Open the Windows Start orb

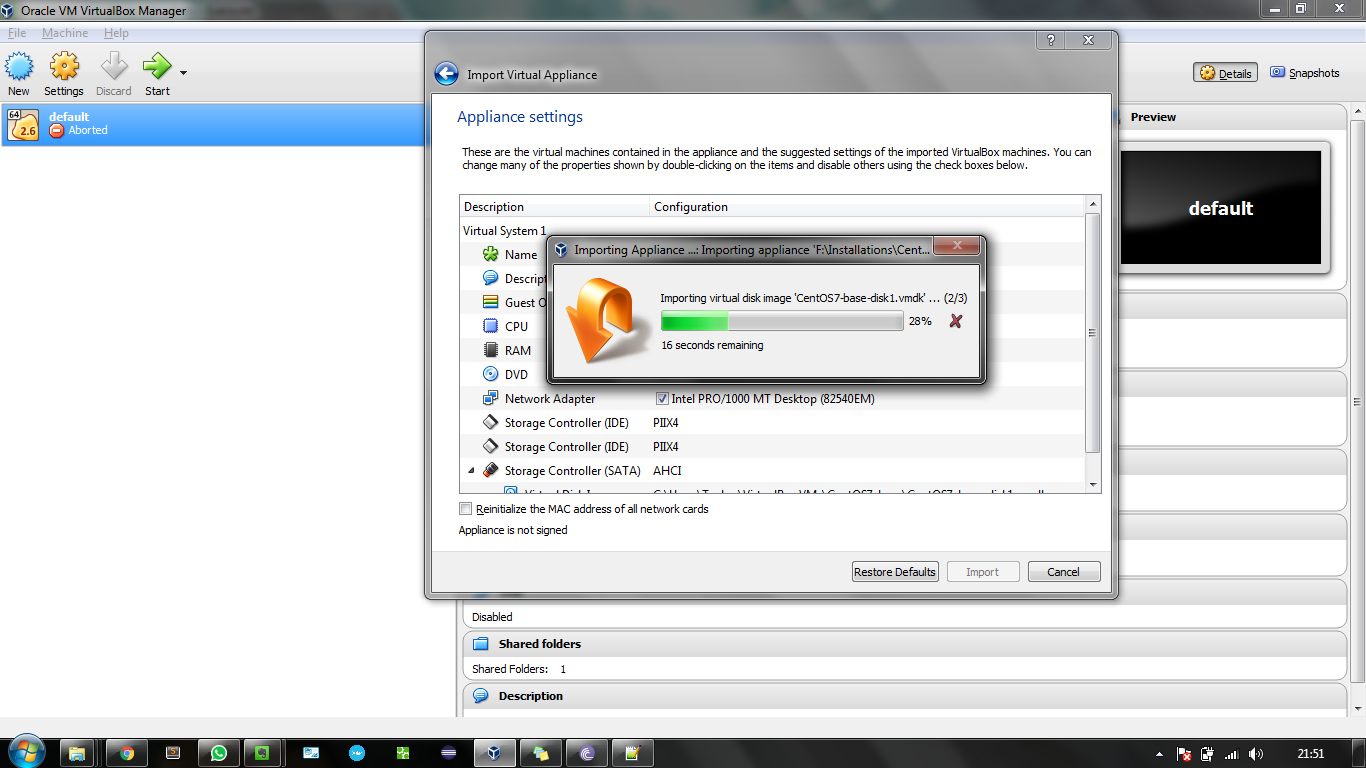pyautogui.click(x=25, y=752)
